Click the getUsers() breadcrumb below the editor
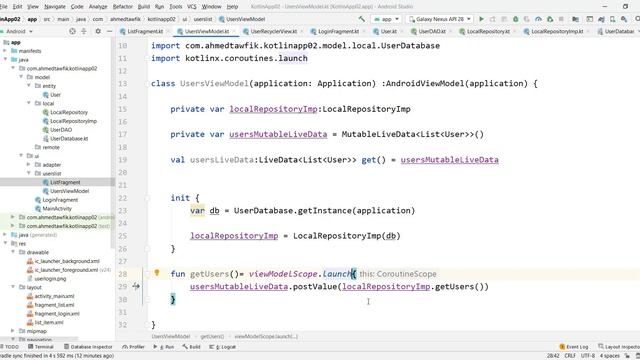 tap(212, 336)
